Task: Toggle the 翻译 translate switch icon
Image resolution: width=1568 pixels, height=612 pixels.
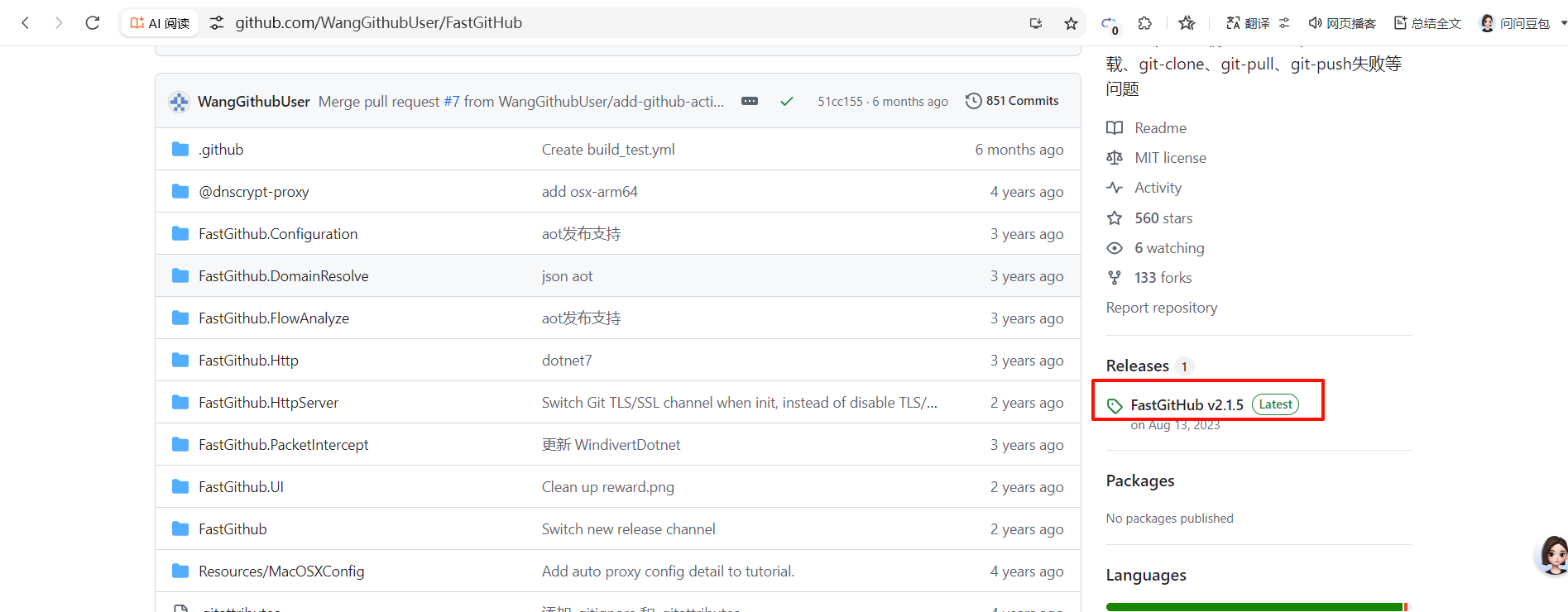Action: tap(1284, 23)
